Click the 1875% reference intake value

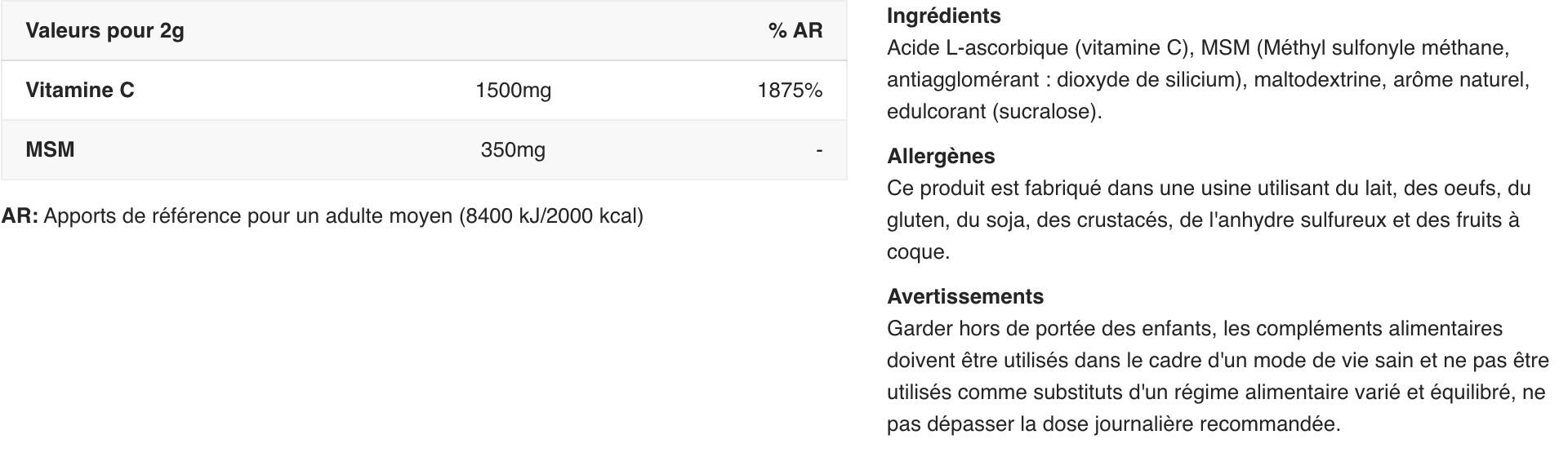point(789,90)
